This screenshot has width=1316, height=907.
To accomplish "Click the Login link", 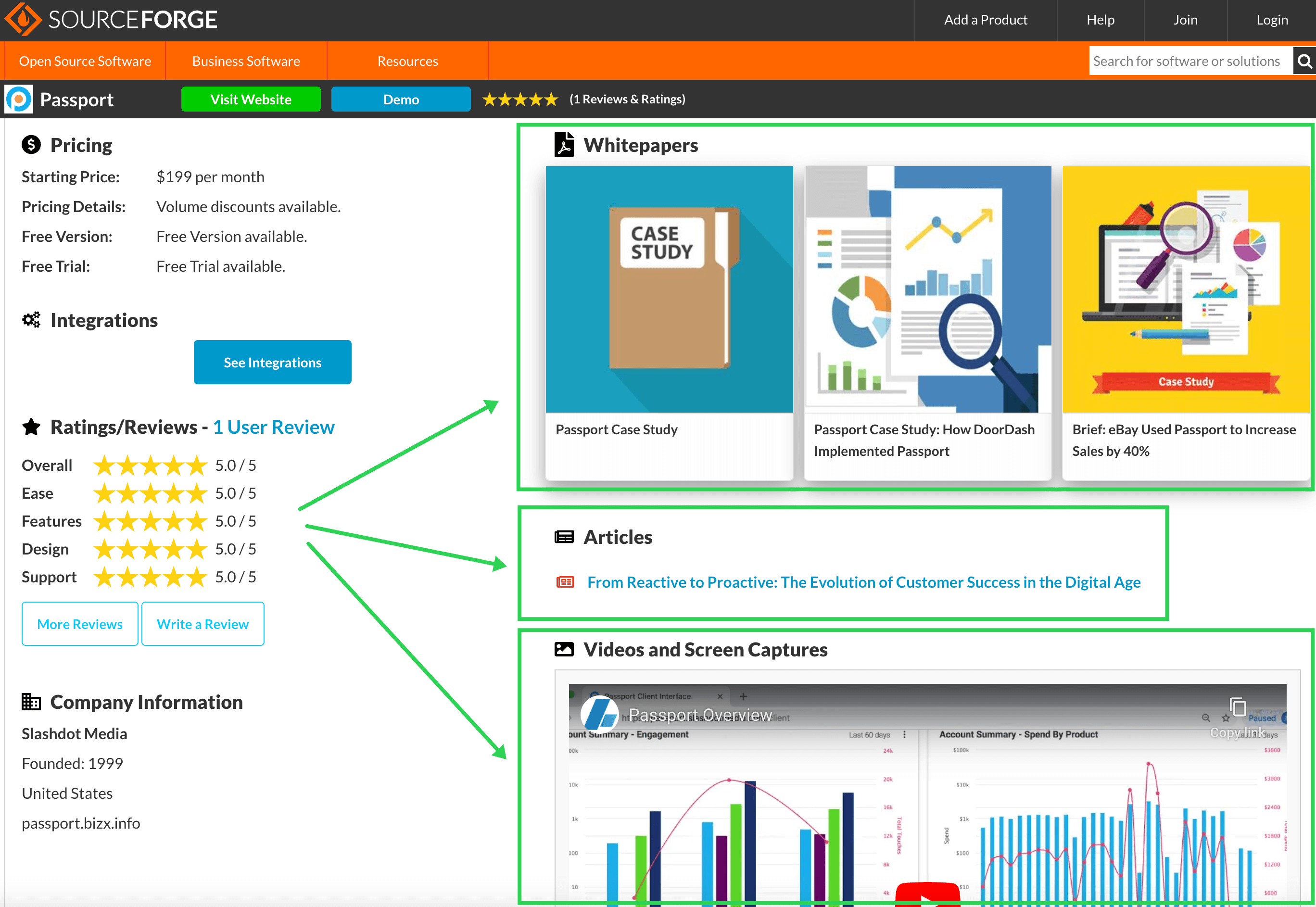I will (x=1272, y=20).
